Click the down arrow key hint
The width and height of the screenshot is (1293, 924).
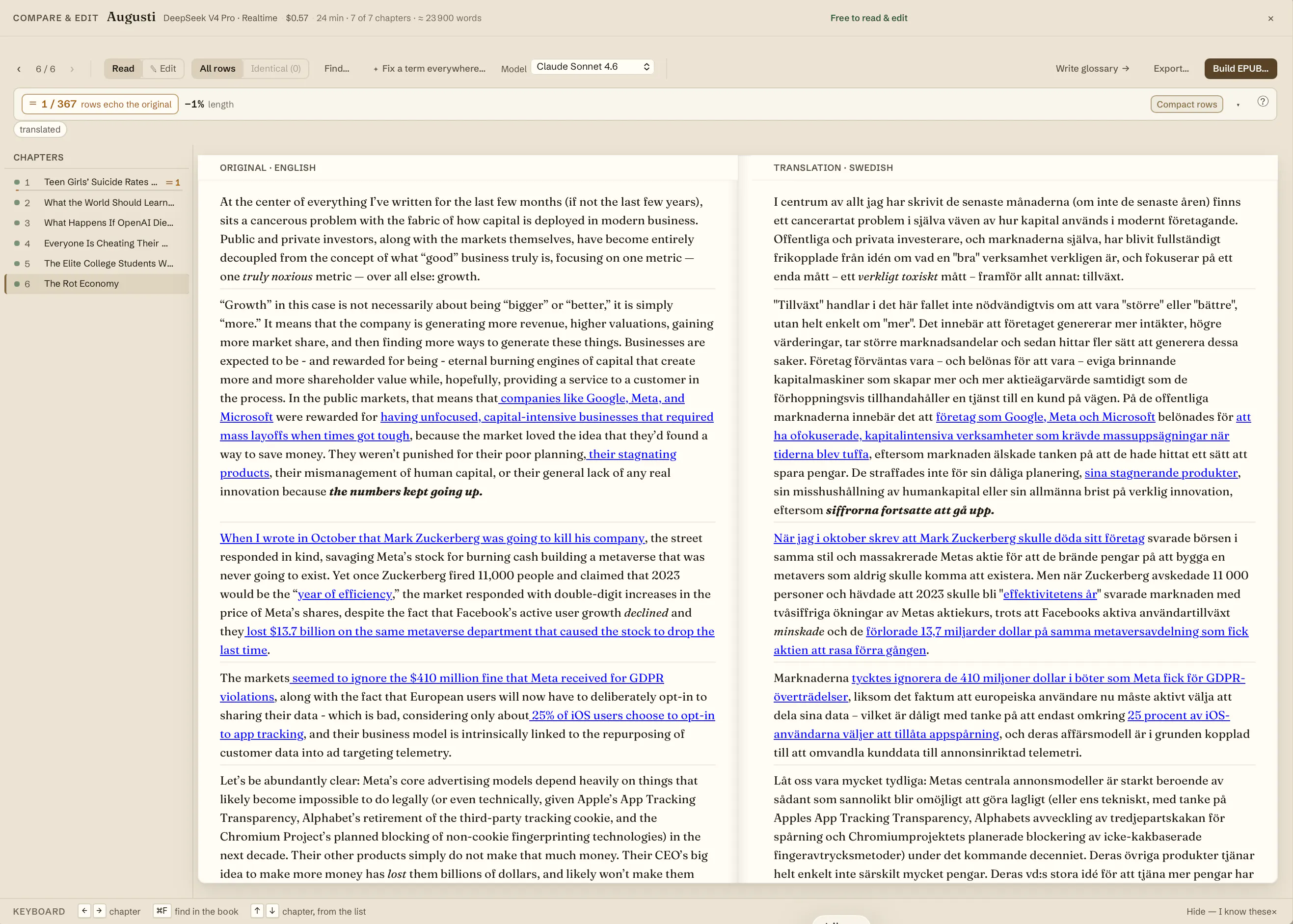coord(272,911)
